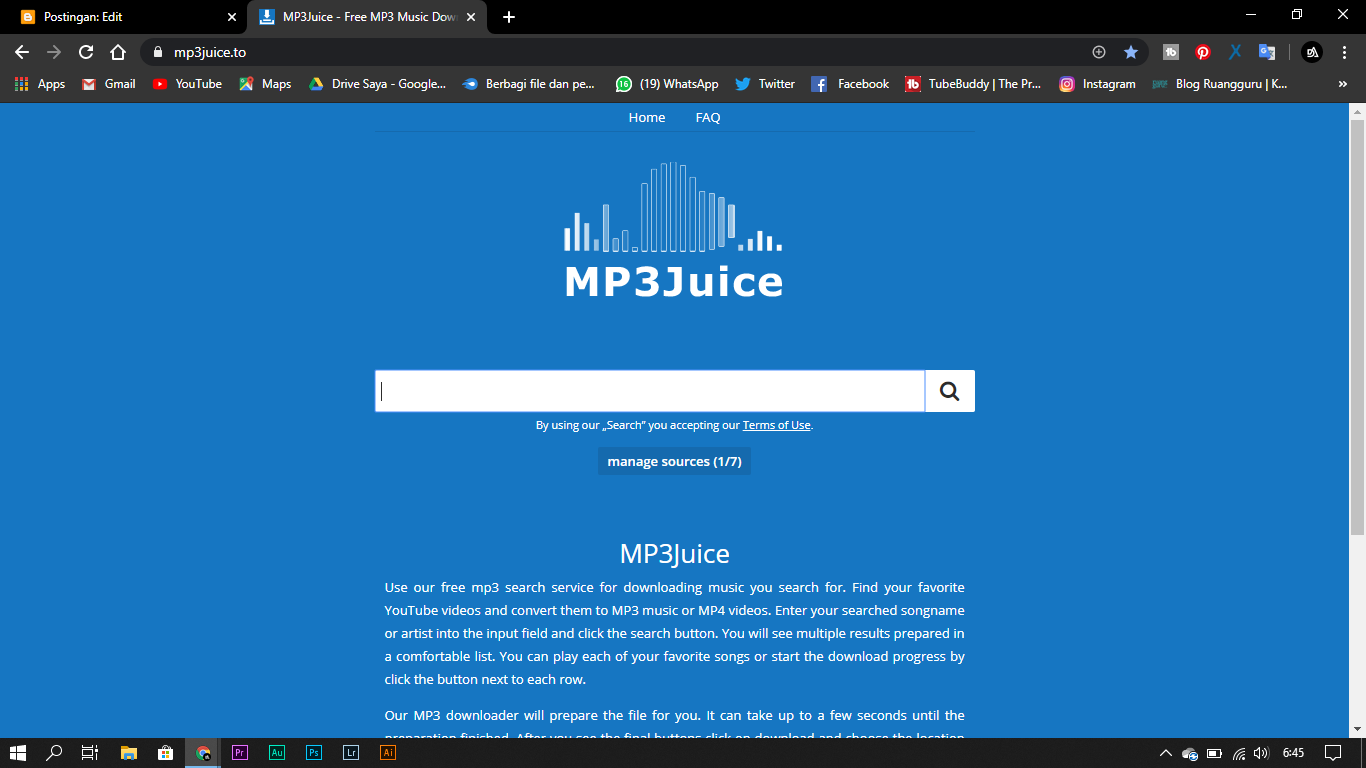Image resolution: width=1366 pixels, height=768 pixels.
Task: Open the Pinterest extension icon
Action: click(x=1203, y=52)
